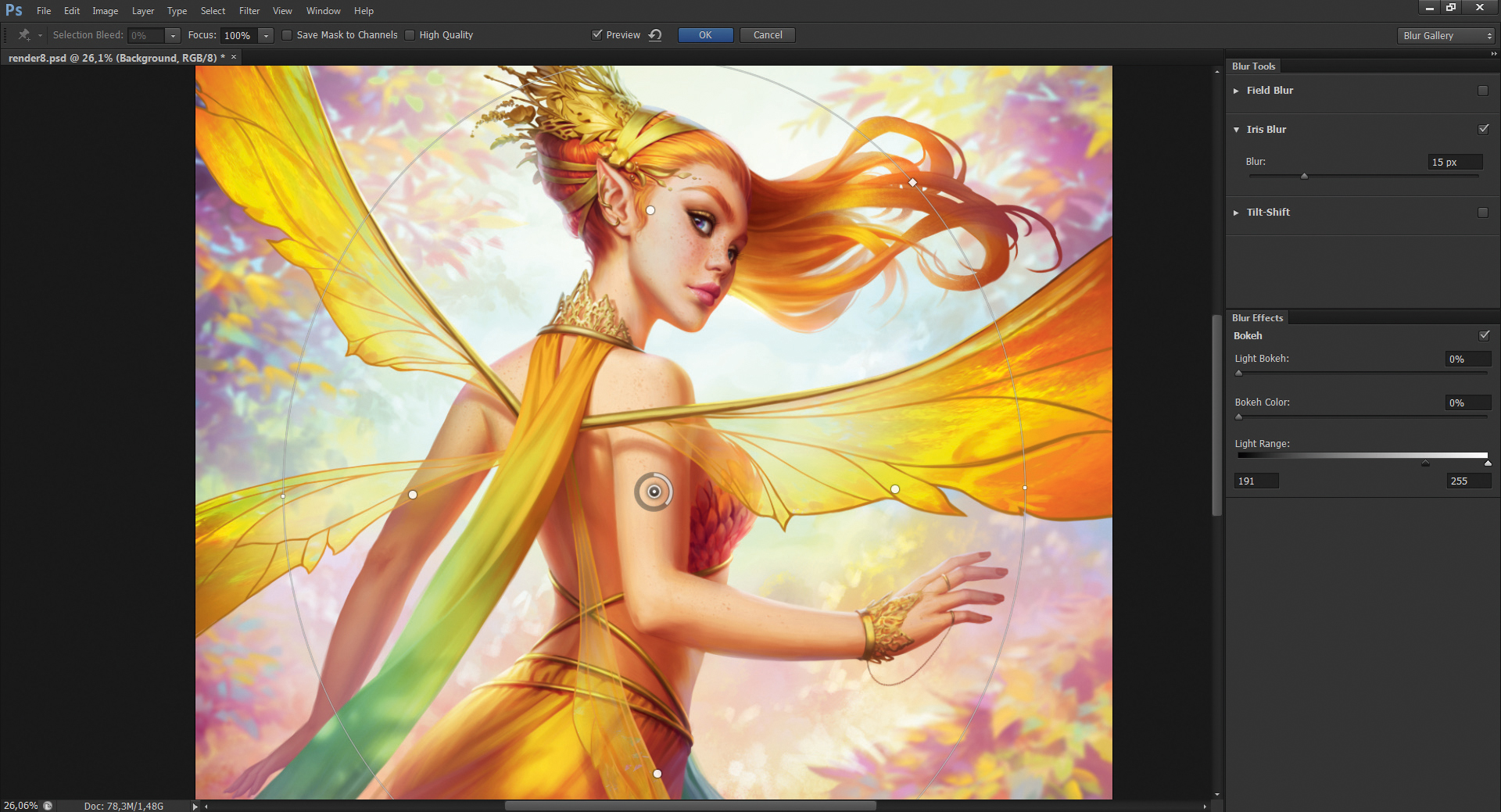Open the Selection Bleed dropdown arrow
The width and height of the screenshot is (1501, 812).
pos(173,36)
